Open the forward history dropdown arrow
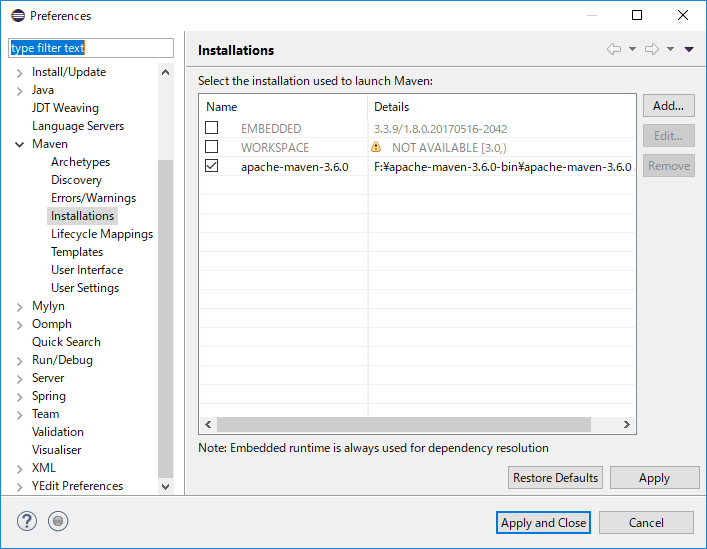 [x=670, y=49]
